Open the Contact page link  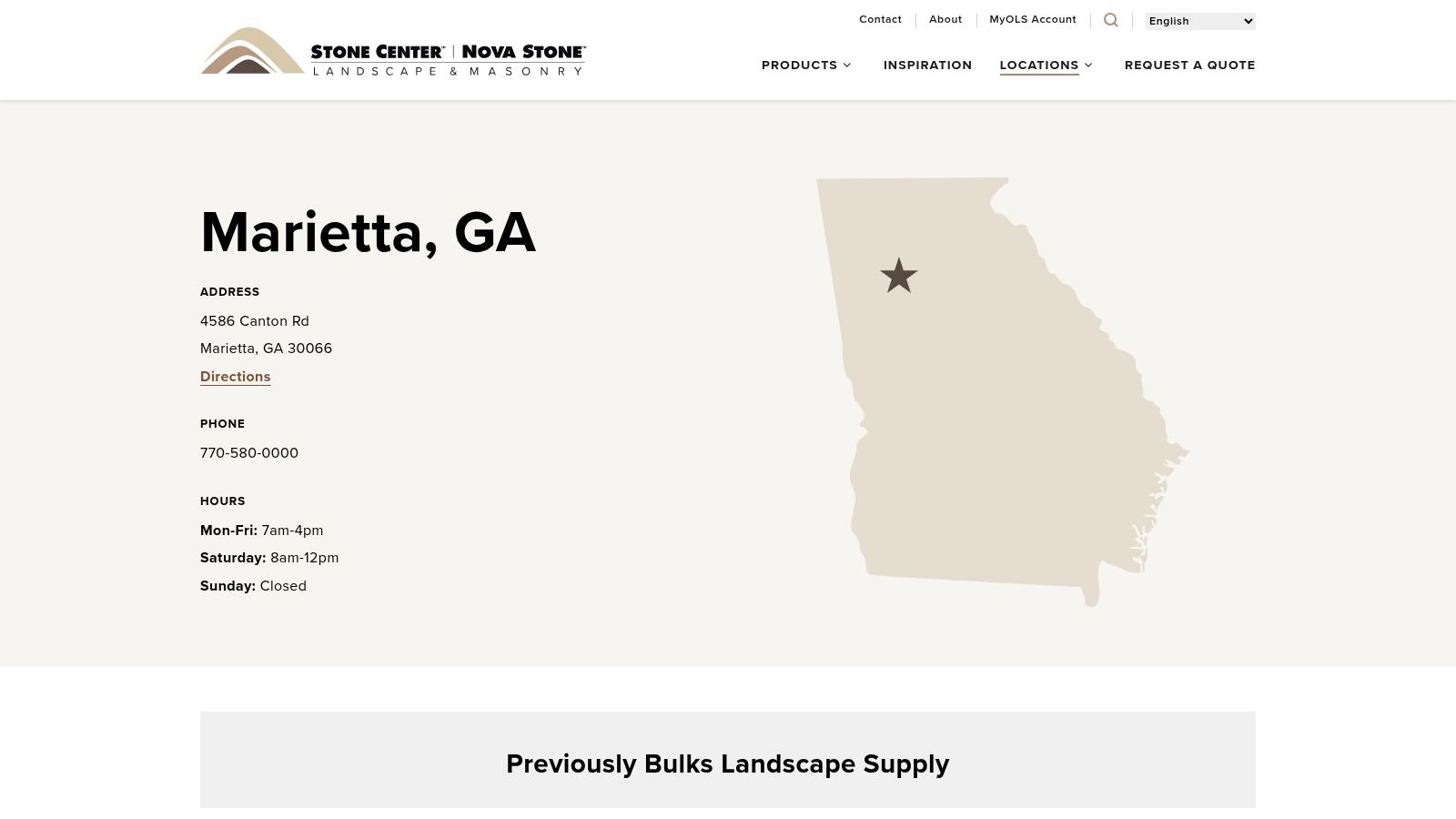point(880,19)
